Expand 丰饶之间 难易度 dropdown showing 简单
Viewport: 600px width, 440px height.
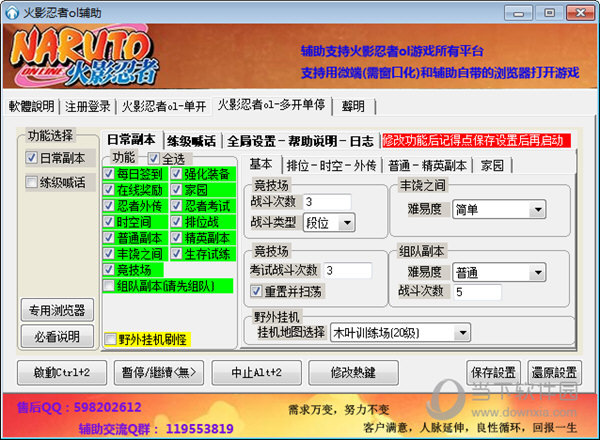[x=499, y=210]
